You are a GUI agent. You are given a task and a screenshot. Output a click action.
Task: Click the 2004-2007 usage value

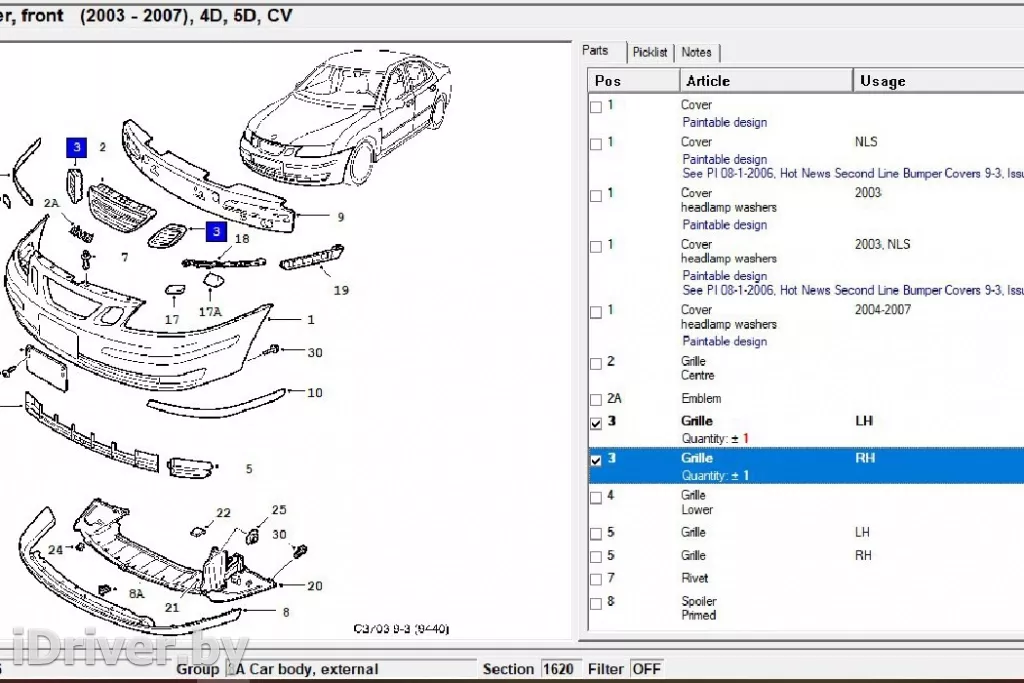[x=883, y=310]
